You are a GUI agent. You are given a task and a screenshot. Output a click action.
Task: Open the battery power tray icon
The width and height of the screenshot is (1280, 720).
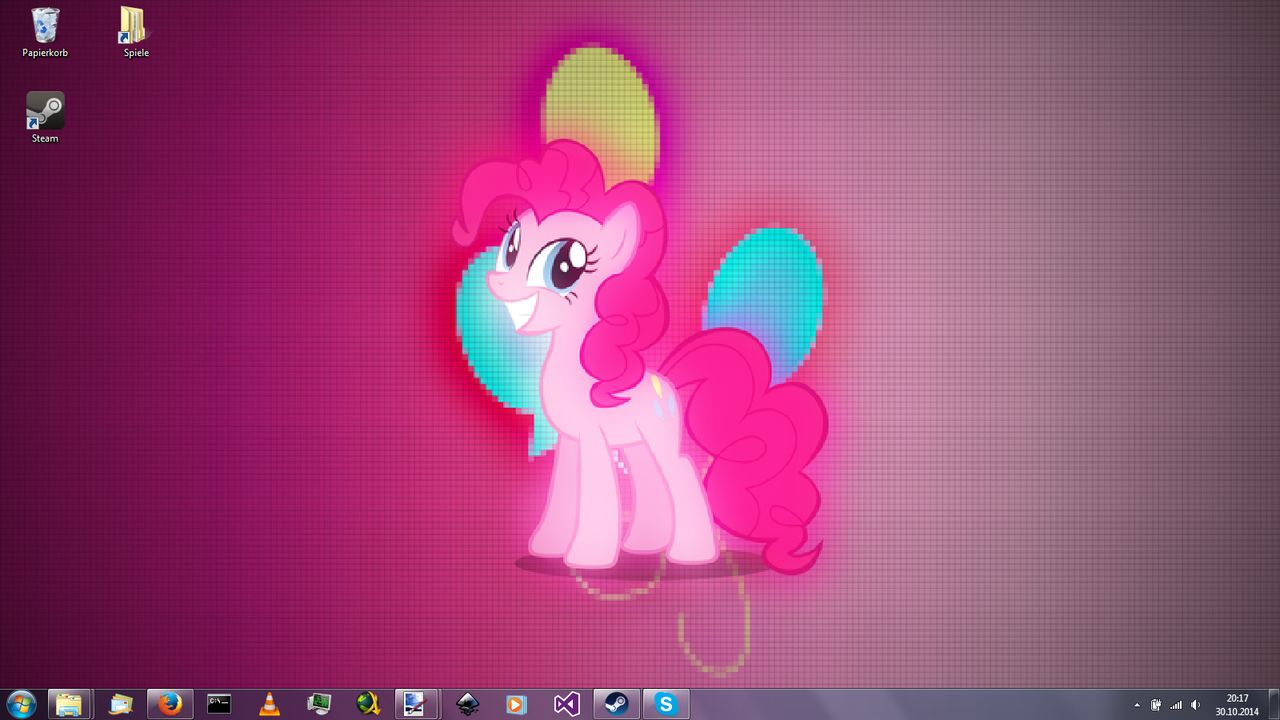coord(1156,705)
